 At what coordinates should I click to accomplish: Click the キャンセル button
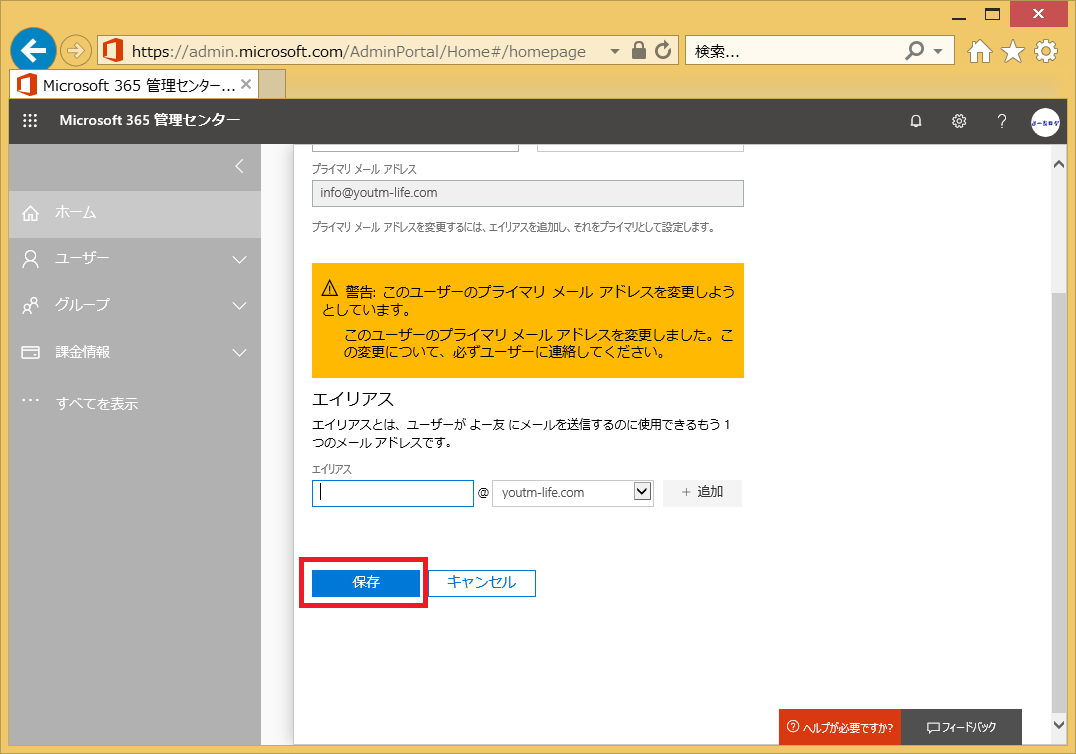click(482, 582)
